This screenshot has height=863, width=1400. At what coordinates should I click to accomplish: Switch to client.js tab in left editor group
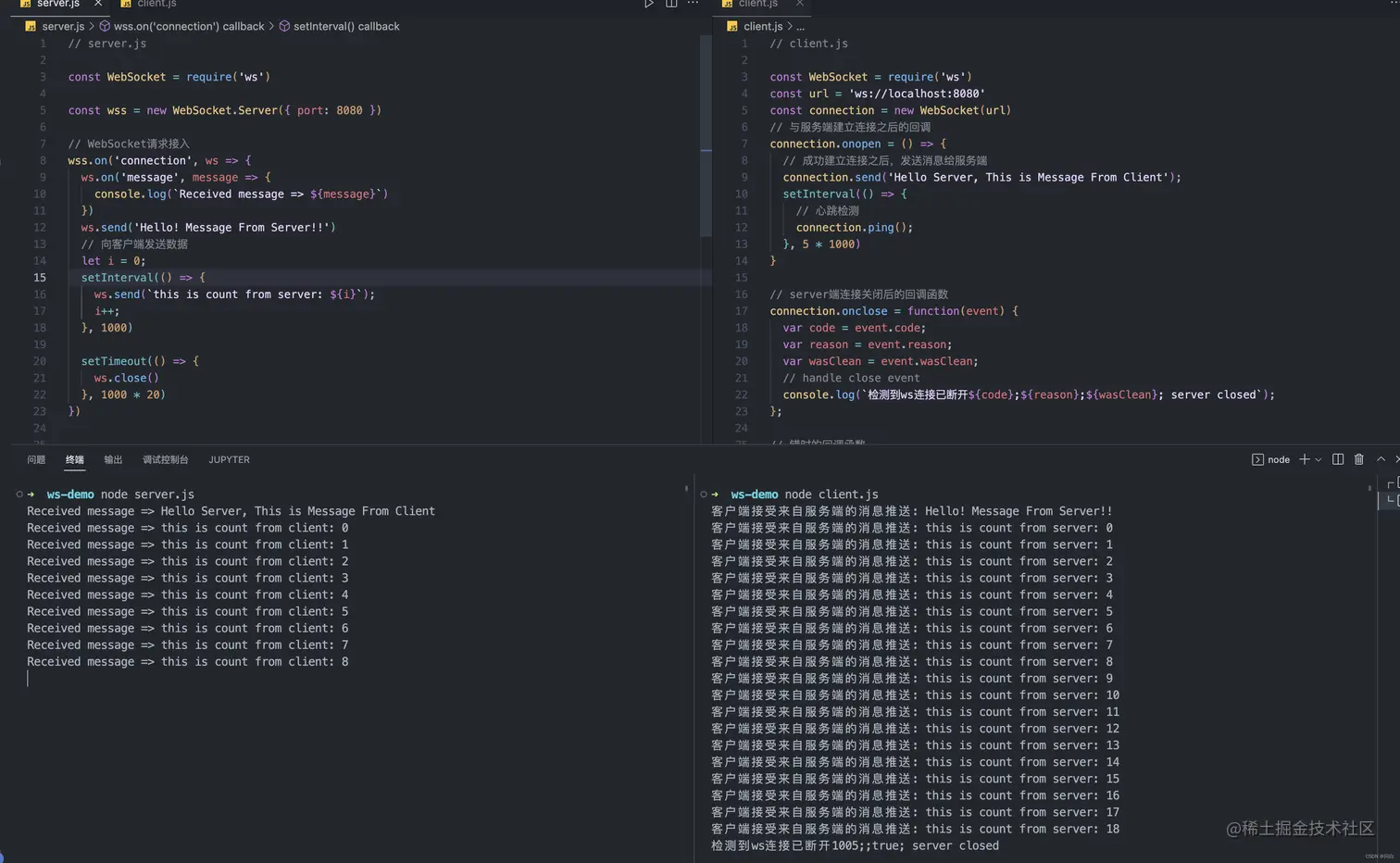[x=148, y=4]
